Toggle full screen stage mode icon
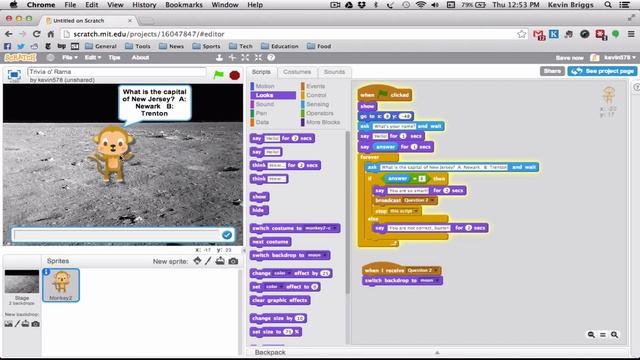Viewport: 640px width, 360px height. (x=14, y=74)
